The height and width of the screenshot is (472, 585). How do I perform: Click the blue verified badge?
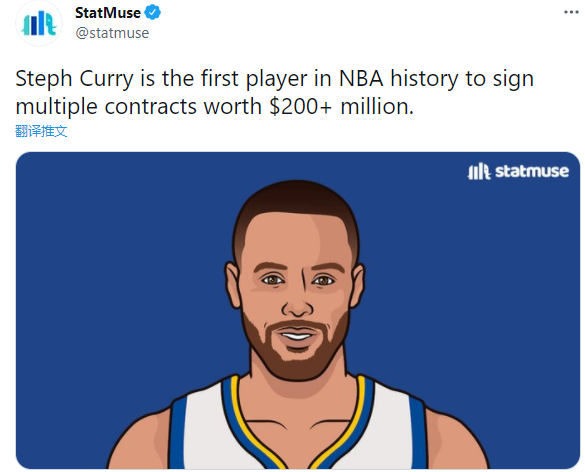click(x=153, y=13)
